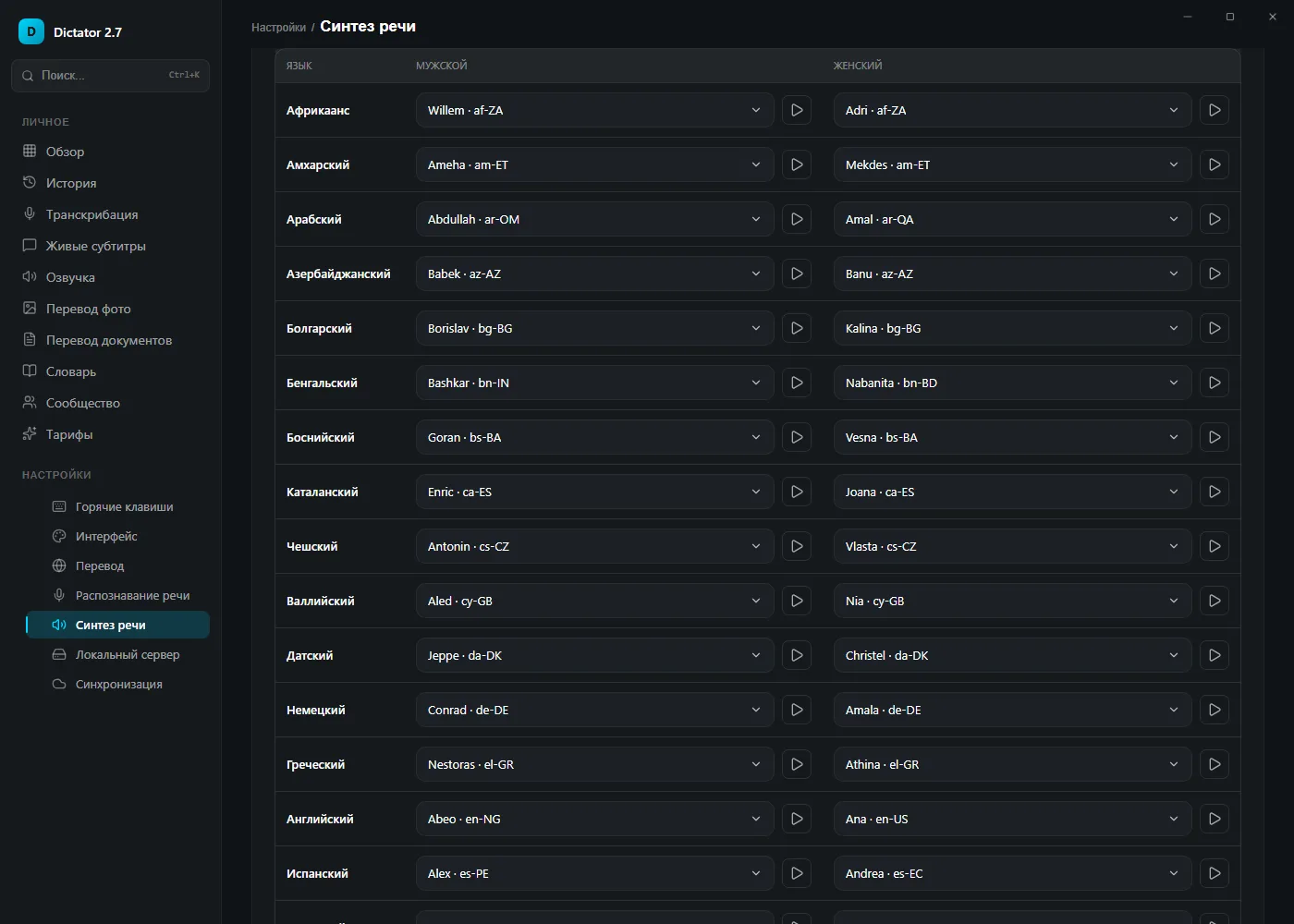The image size is (1294, 924).
Task: Play the Conrad de-DE voice preview
Action: pyautogui.click(x=797, y=710)
